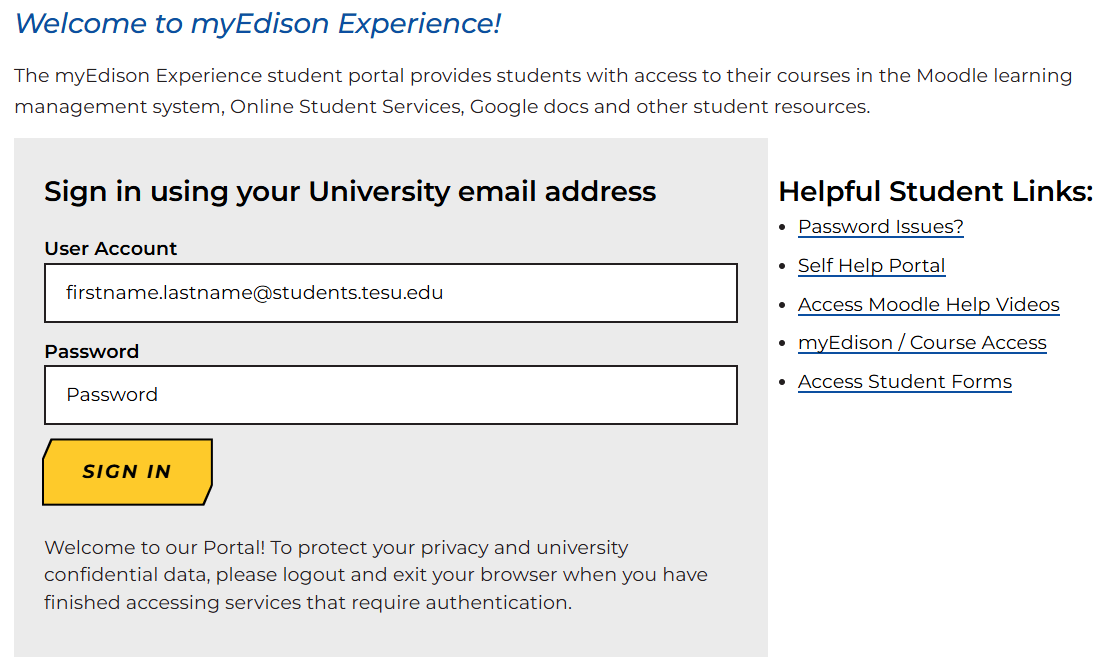Click the bullet beside Access Moodle Help Videos
The width and height of the screenshot is (1106, 663).
point(782,306)
